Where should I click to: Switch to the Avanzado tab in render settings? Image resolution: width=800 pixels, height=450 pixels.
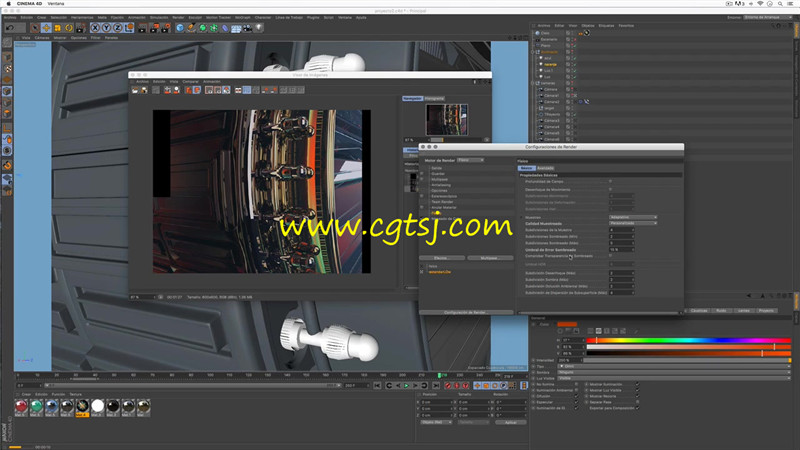545,168
